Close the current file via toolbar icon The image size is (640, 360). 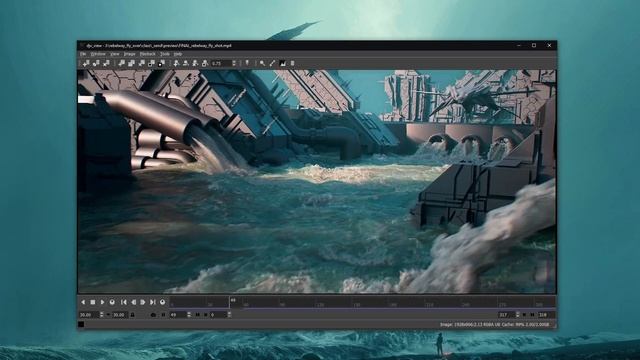tap(106, 63)
